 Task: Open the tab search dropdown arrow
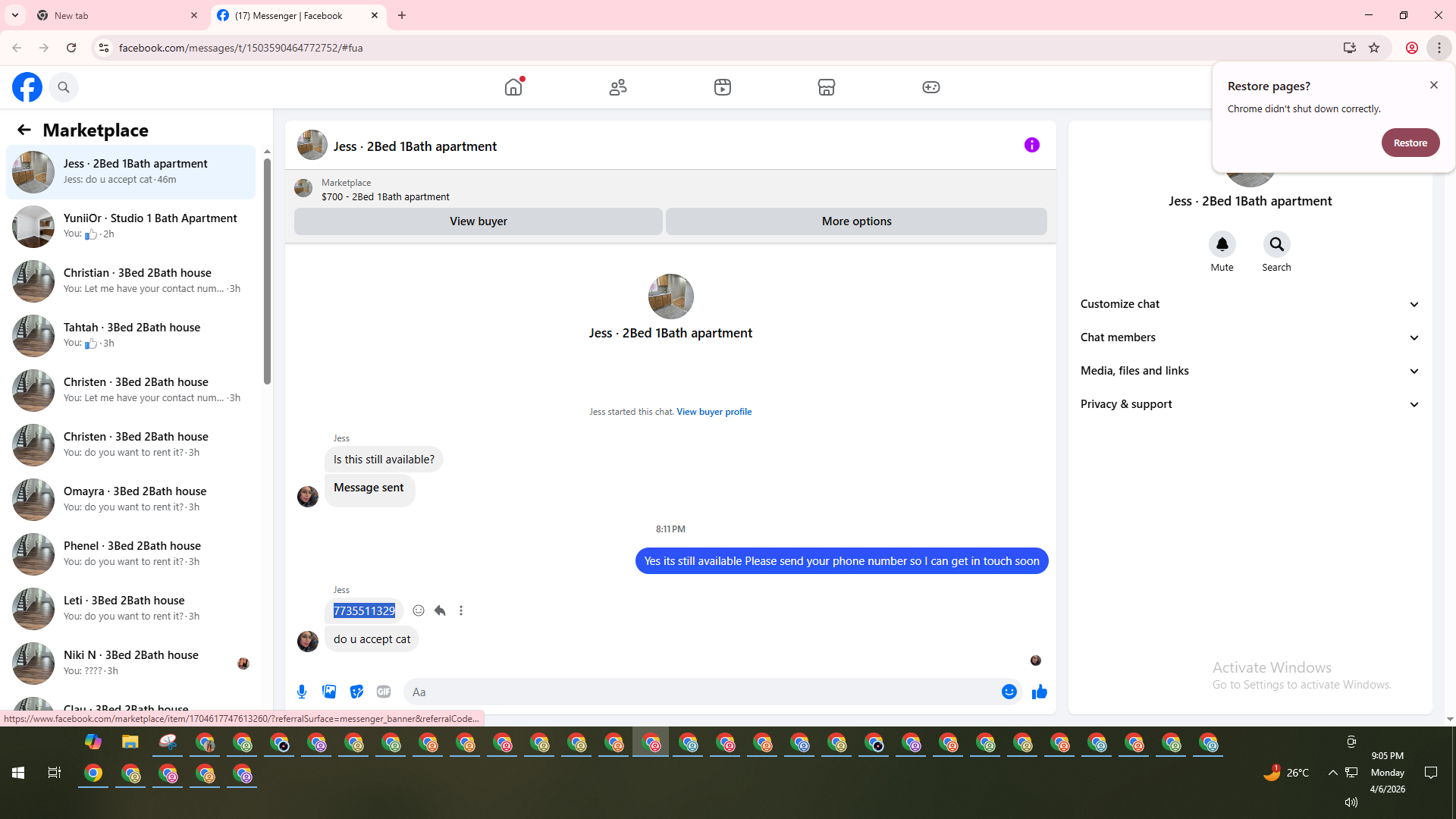tap(15, 15)
